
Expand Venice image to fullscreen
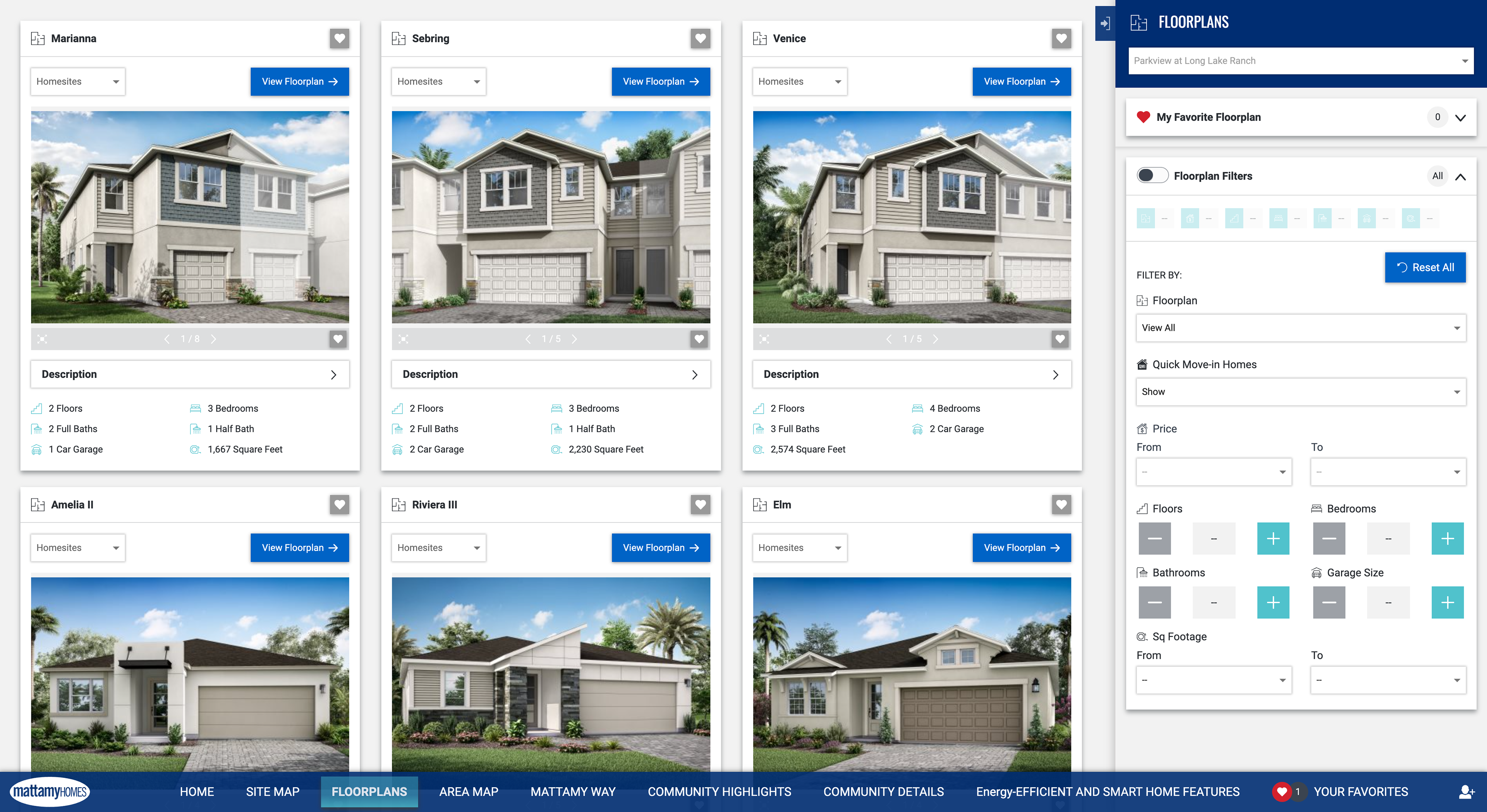coord(764,339)
